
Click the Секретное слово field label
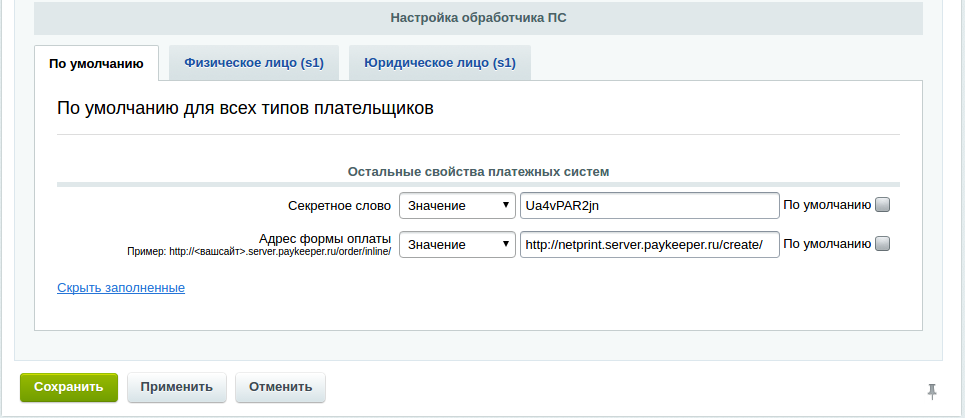pos(338,205)
